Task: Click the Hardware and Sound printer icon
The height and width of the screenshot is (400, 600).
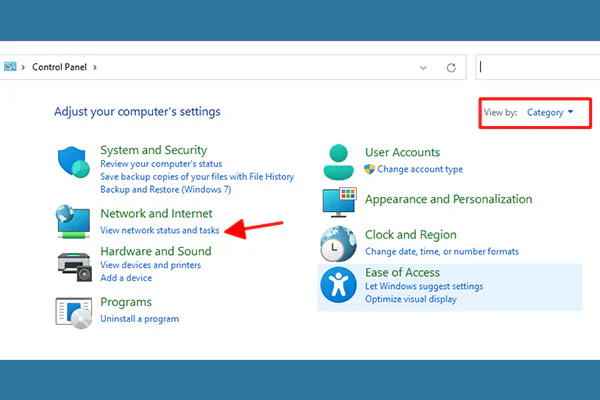Action: (75, 267)
